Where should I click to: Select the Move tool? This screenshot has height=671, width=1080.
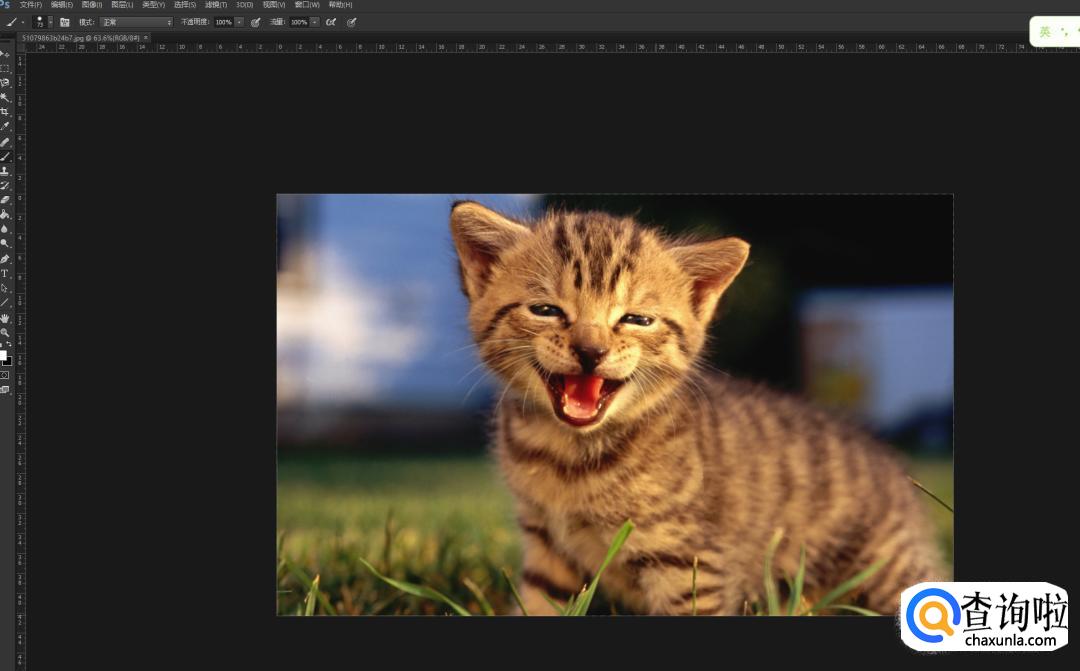[5, 54]
